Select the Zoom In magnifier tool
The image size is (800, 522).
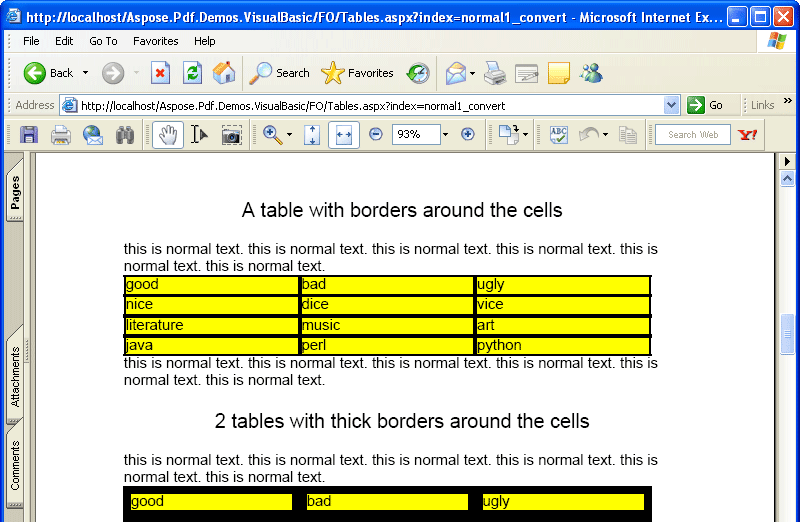[x=272, y=135]
